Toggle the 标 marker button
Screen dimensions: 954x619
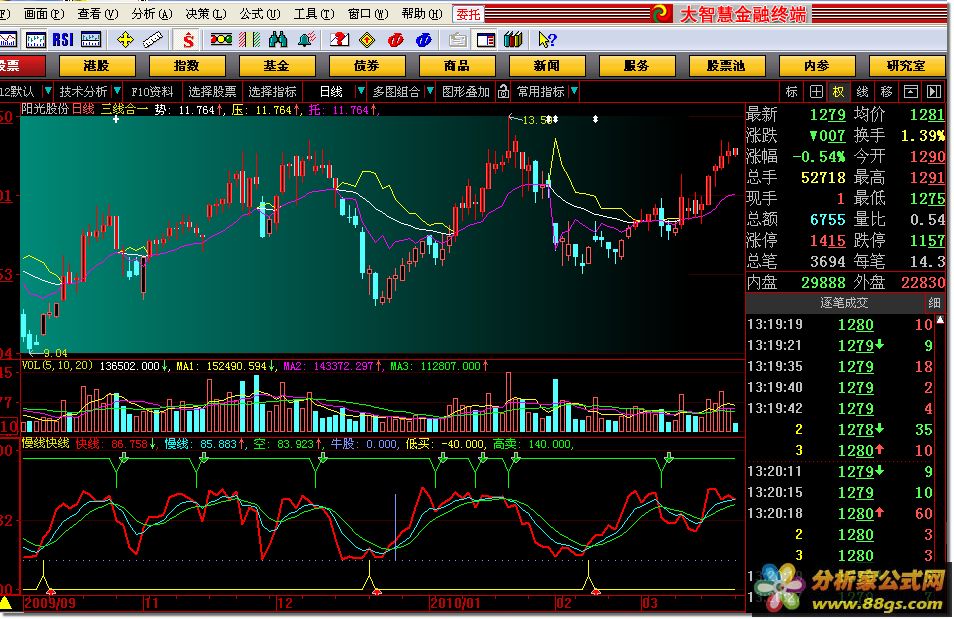click(792, 91)
